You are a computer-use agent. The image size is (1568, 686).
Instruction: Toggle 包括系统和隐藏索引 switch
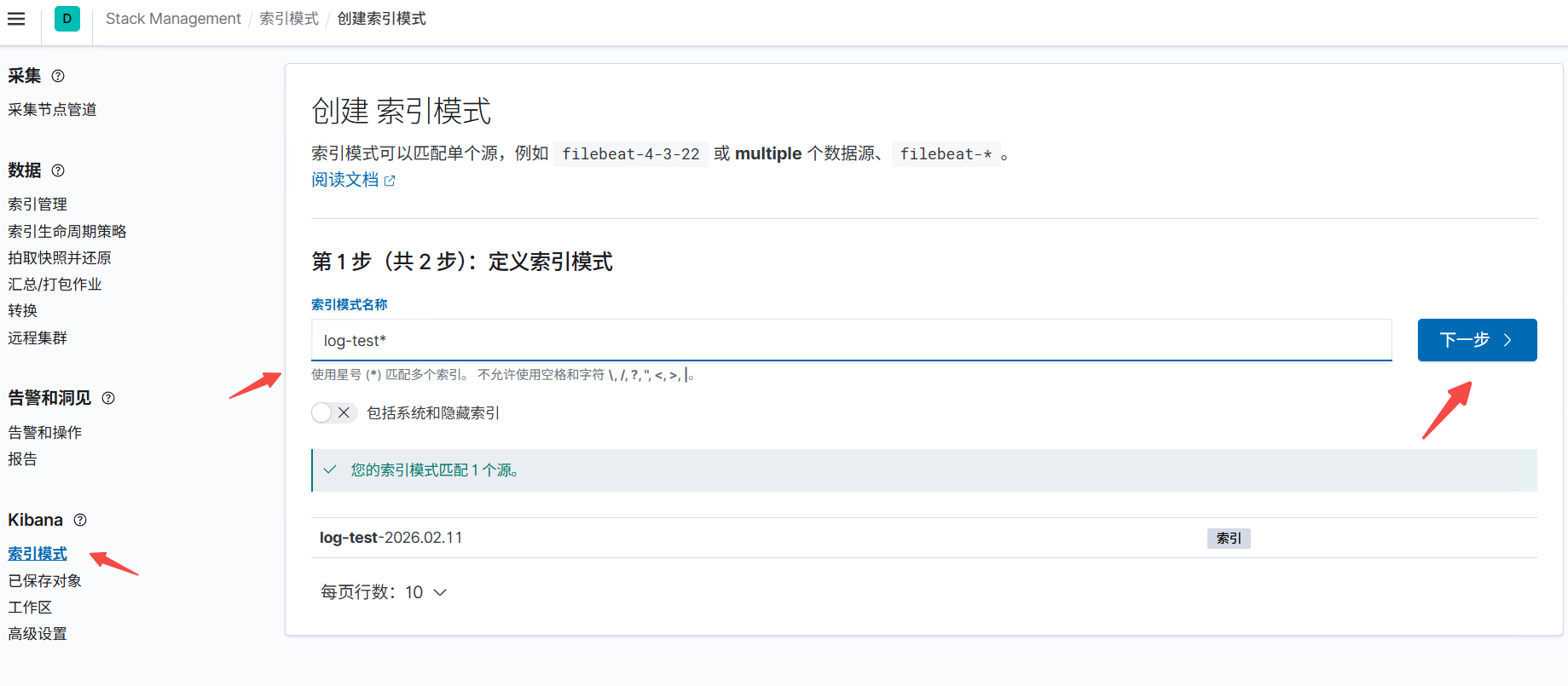(333, 412)
